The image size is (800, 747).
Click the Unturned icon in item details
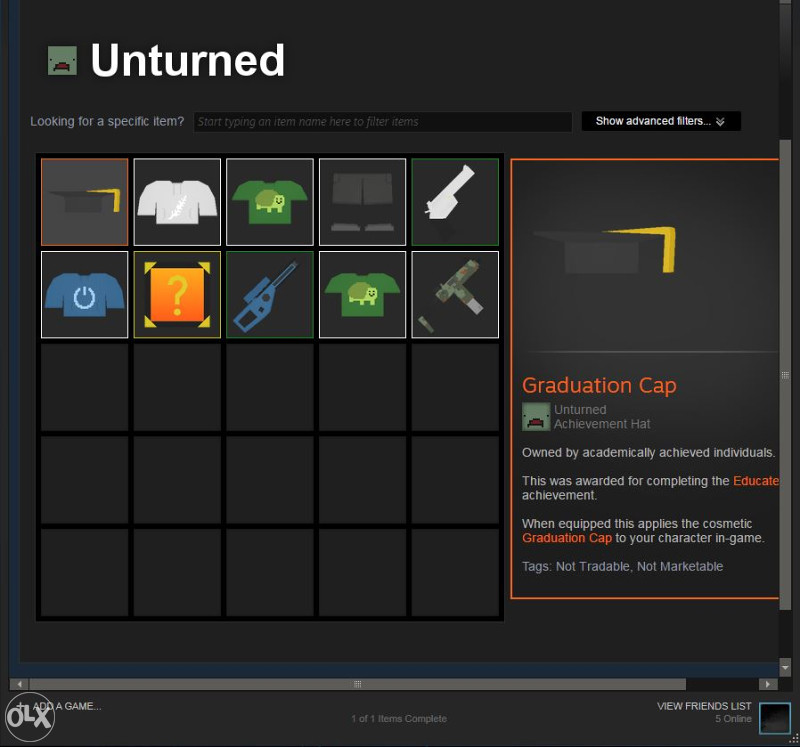coord(536,417)
